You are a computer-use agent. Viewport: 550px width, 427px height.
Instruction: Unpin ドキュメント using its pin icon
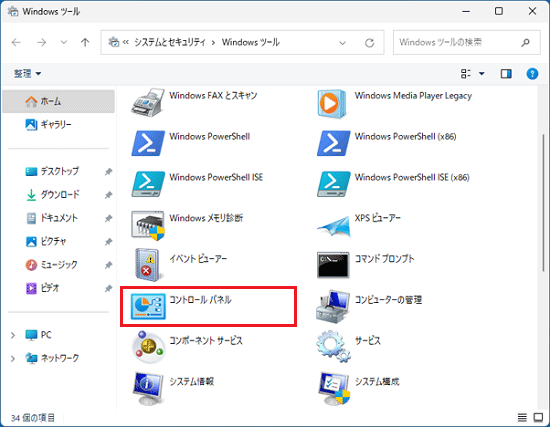(x=108, y=218)
